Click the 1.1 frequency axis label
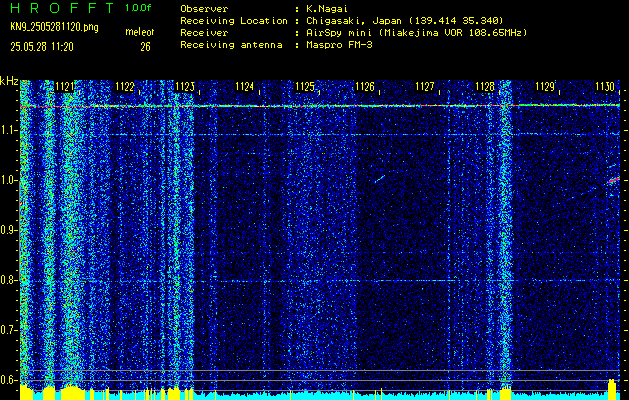The height and width of the screenshot is (400, 629). (8, 131)
